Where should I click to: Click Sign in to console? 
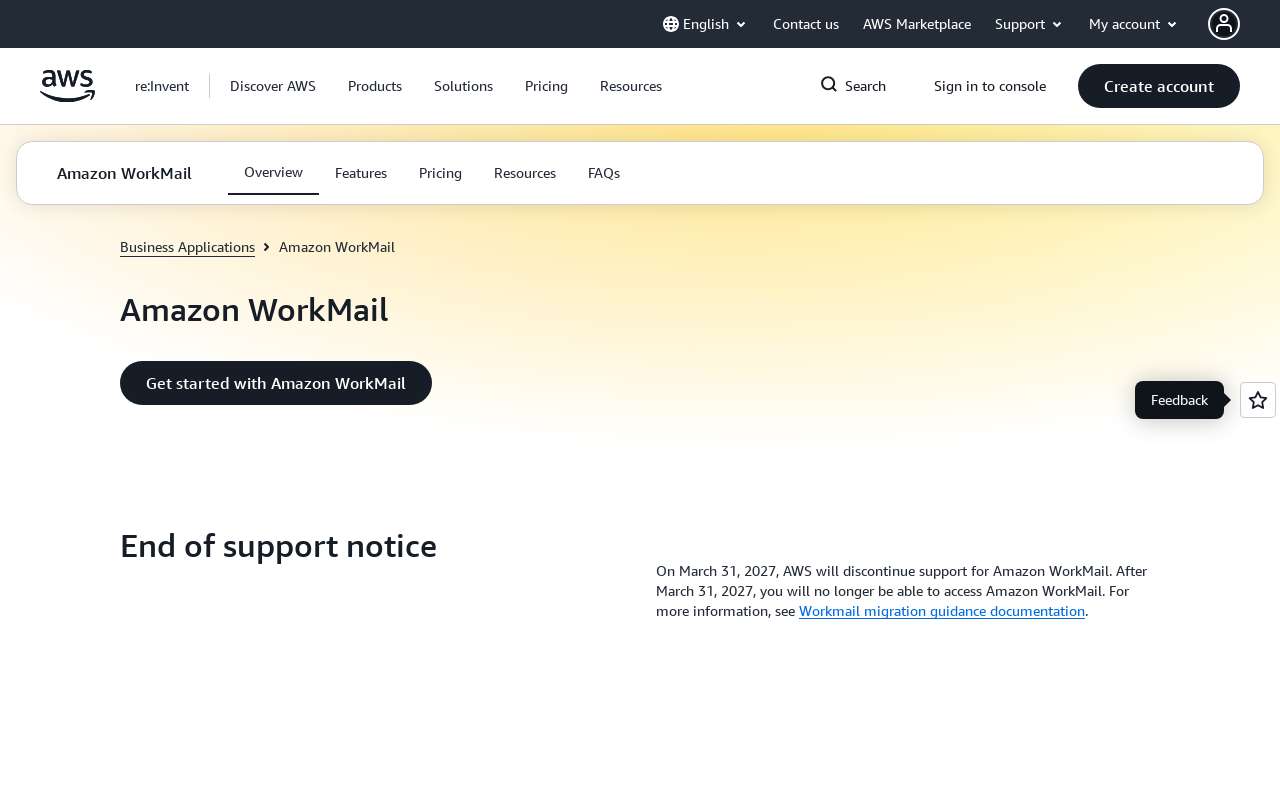point(990,86)
